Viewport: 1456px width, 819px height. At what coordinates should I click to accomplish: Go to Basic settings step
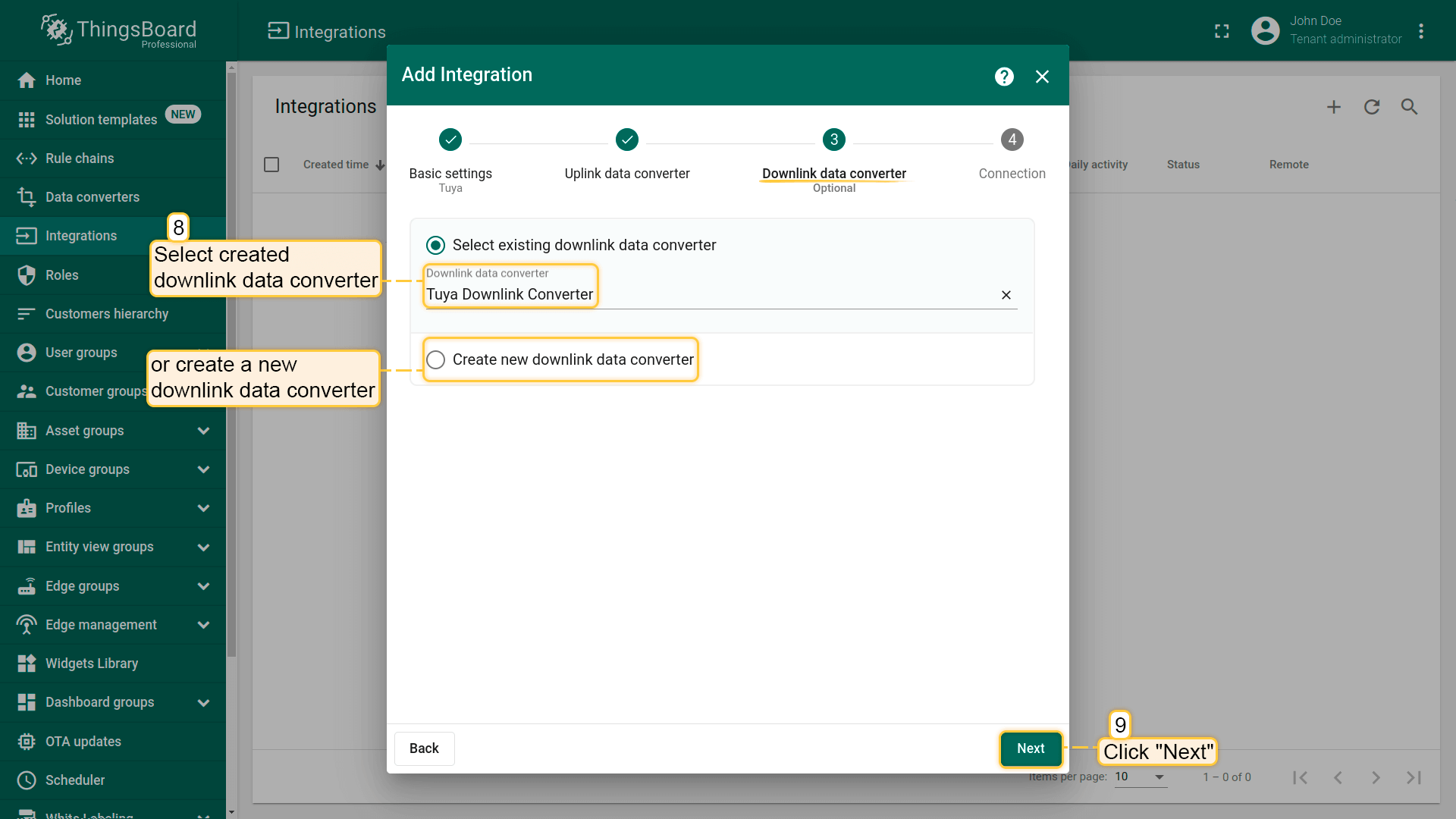pyautogui.click(x=450, y=140)
